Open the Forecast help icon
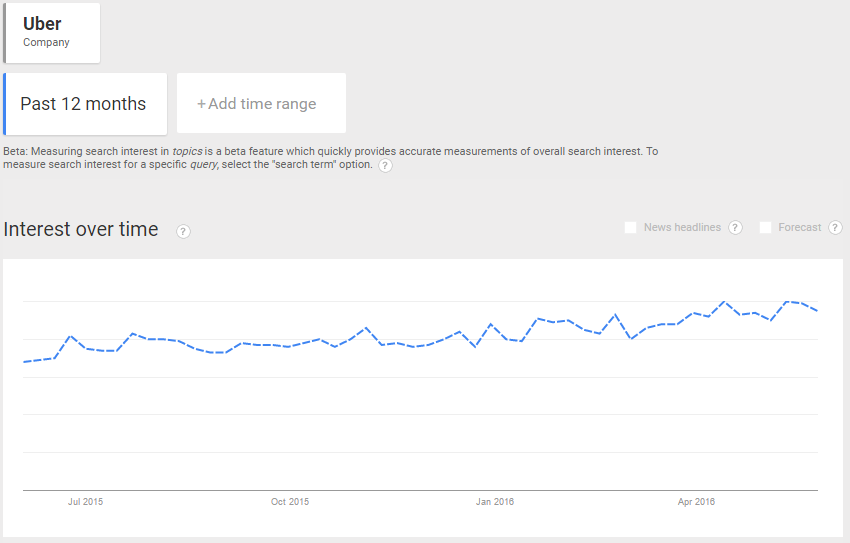Viewport: 850px width, 543px height. pos(835,228)
